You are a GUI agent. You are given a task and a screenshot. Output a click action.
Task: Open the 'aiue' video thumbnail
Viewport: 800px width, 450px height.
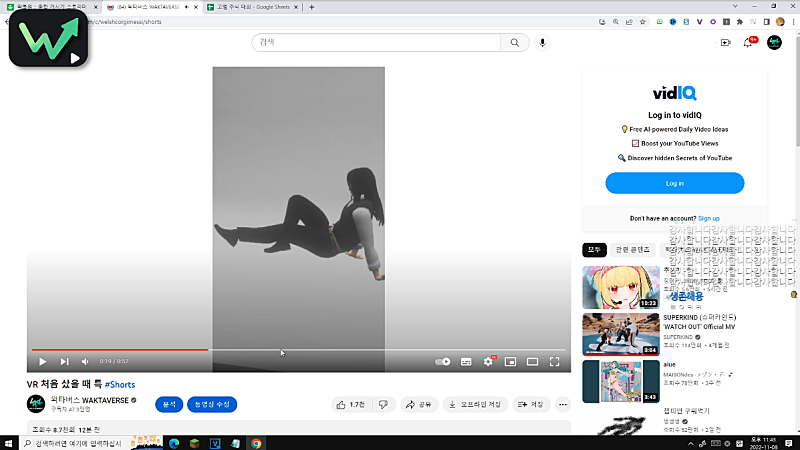click(x=621, y=381)
